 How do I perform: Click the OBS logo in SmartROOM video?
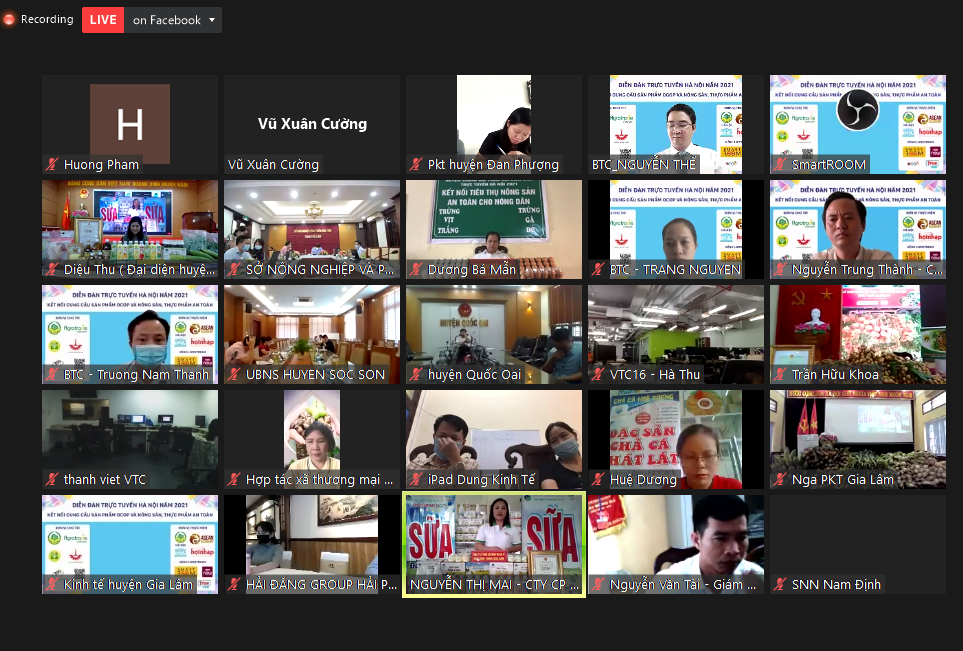tap(857, 110)
